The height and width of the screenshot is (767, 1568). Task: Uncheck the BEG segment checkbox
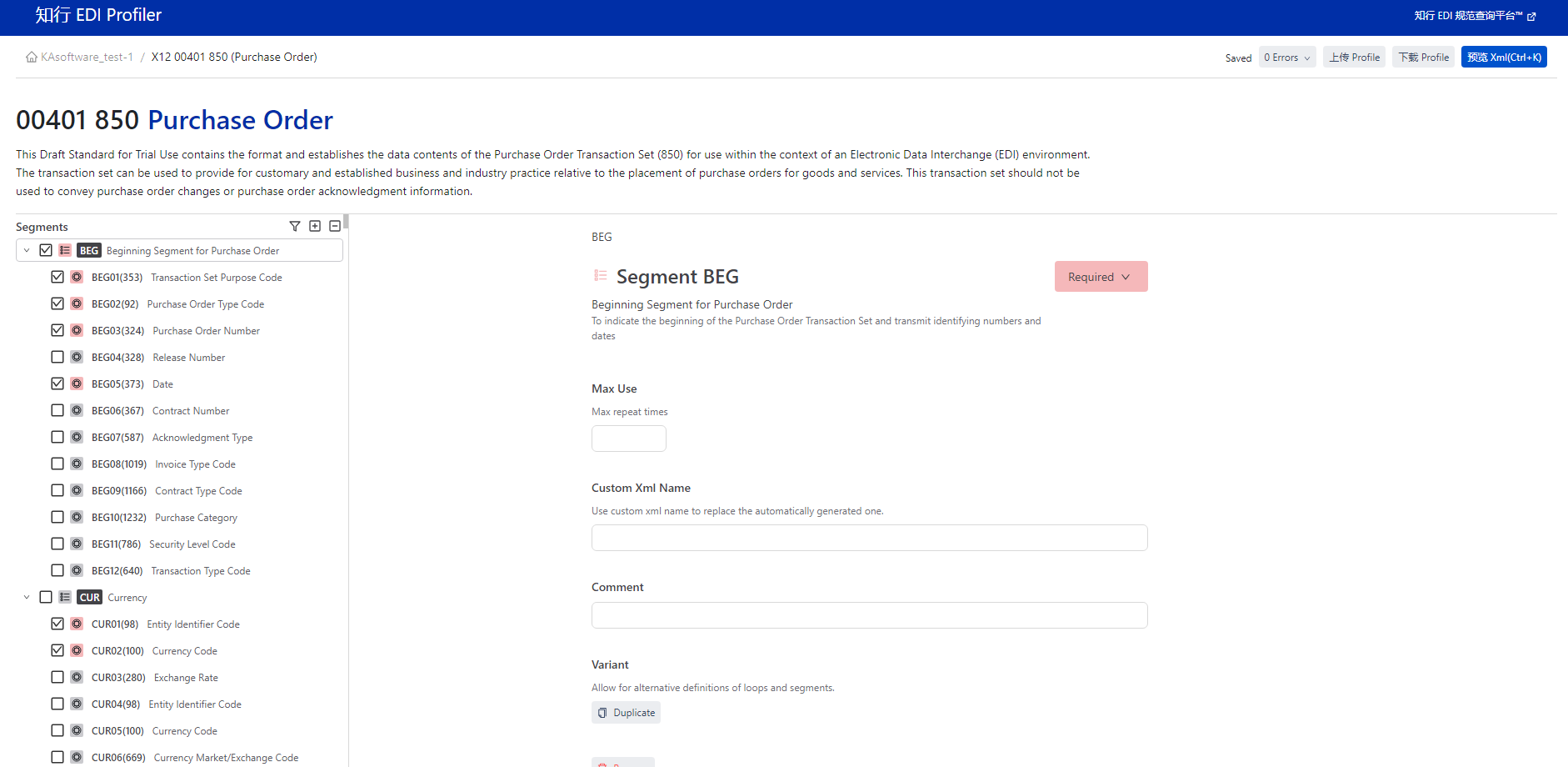click(46, 250)
